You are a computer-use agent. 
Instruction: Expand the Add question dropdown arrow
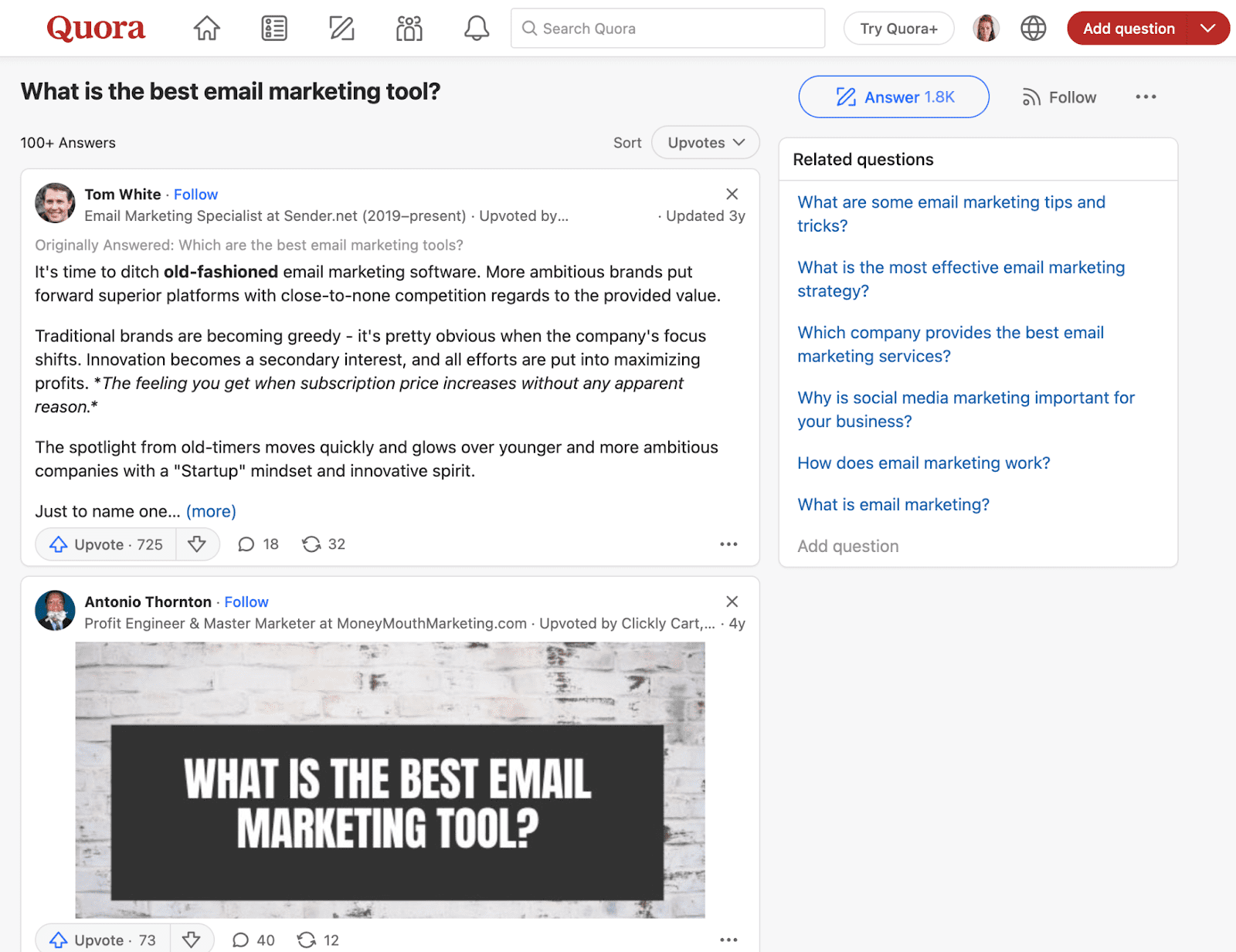(1207, 29)
